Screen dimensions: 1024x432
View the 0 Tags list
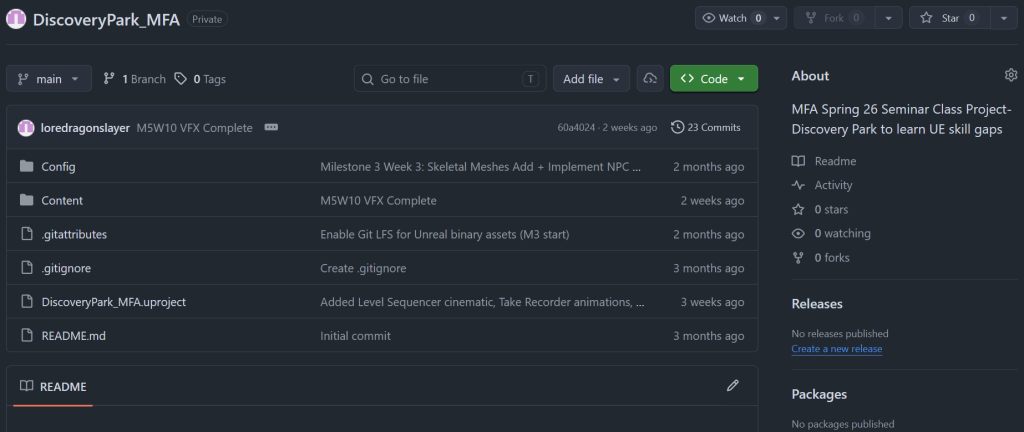coord(200,79)
